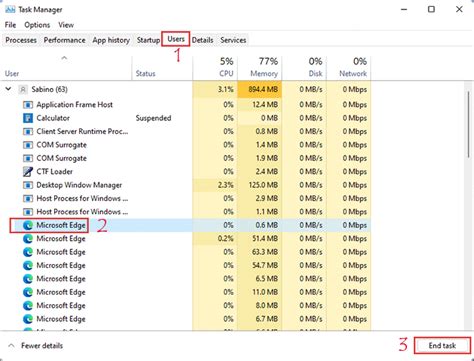Open the View menu
Viewport: 474px width, 361px height.
point(66,25)
